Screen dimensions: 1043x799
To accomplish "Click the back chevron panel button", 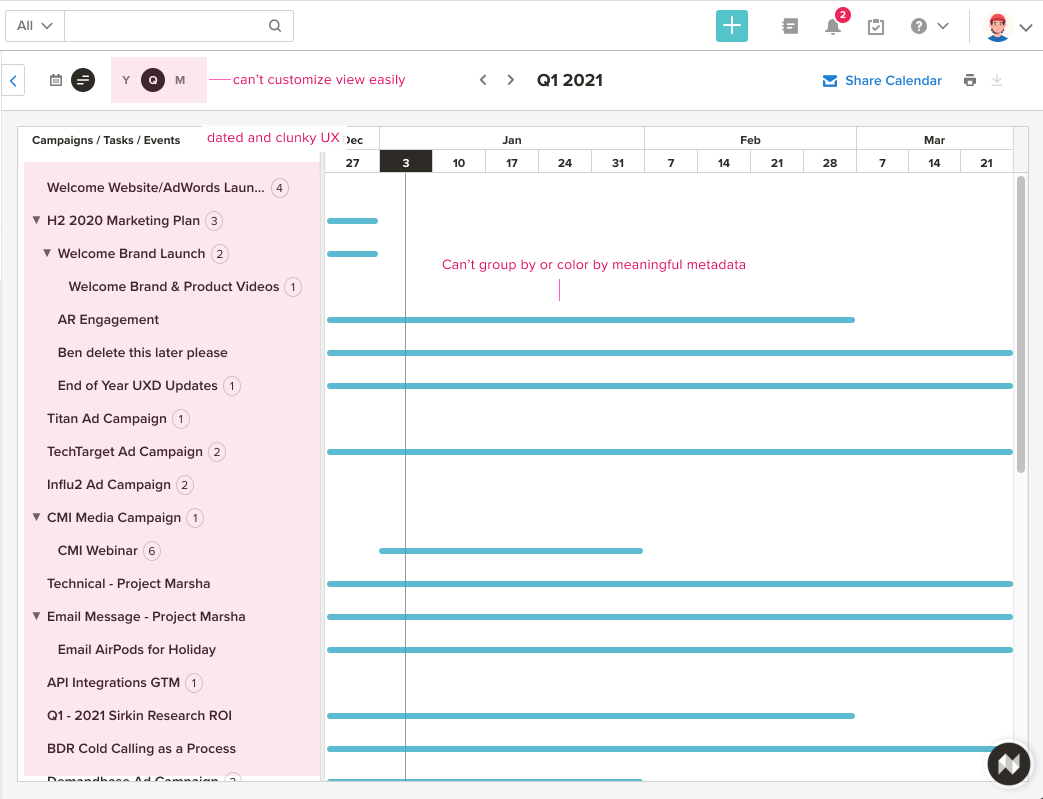I will (x=13, y=80).
